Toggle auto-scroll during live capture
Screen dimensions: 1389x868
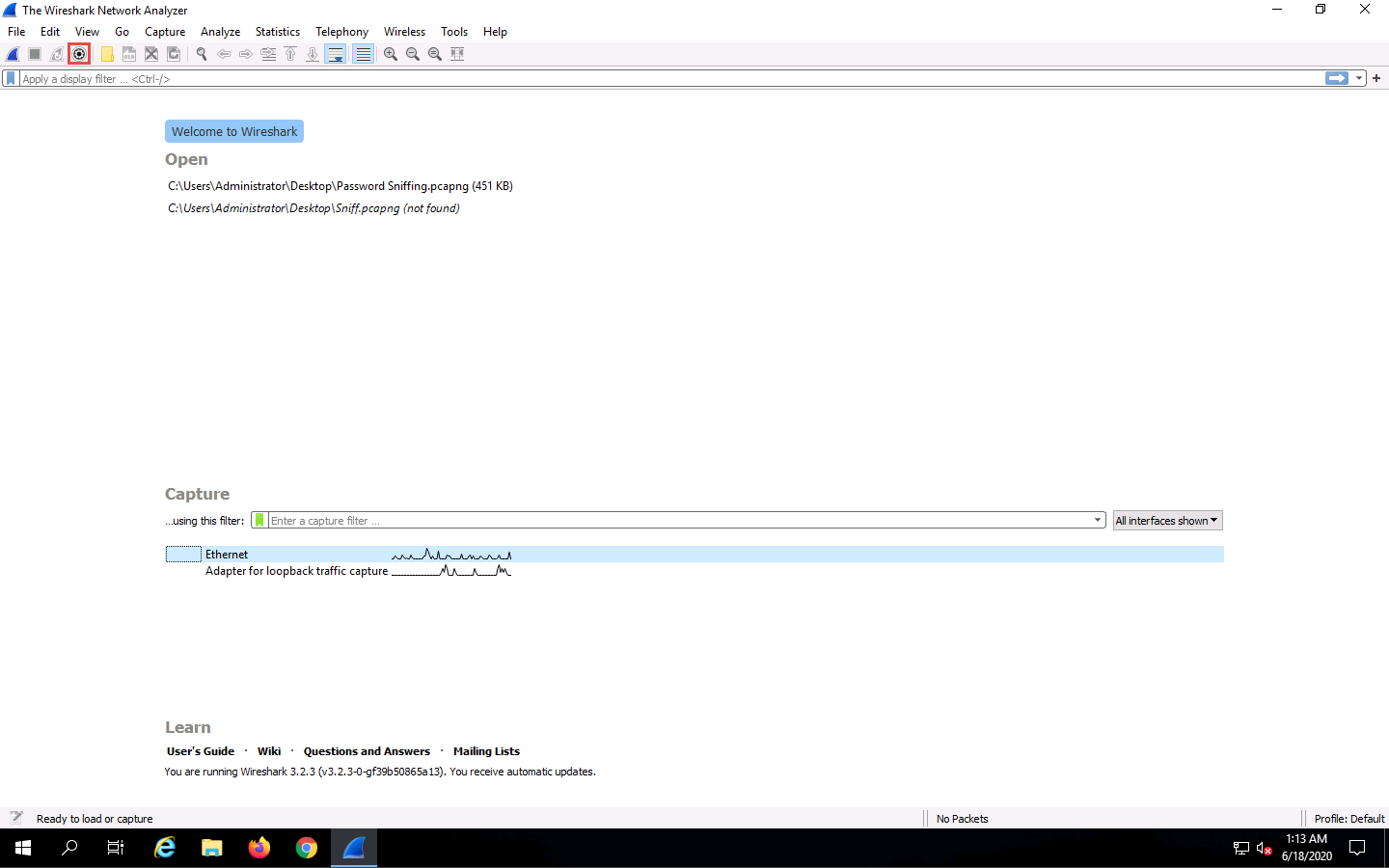335,54
